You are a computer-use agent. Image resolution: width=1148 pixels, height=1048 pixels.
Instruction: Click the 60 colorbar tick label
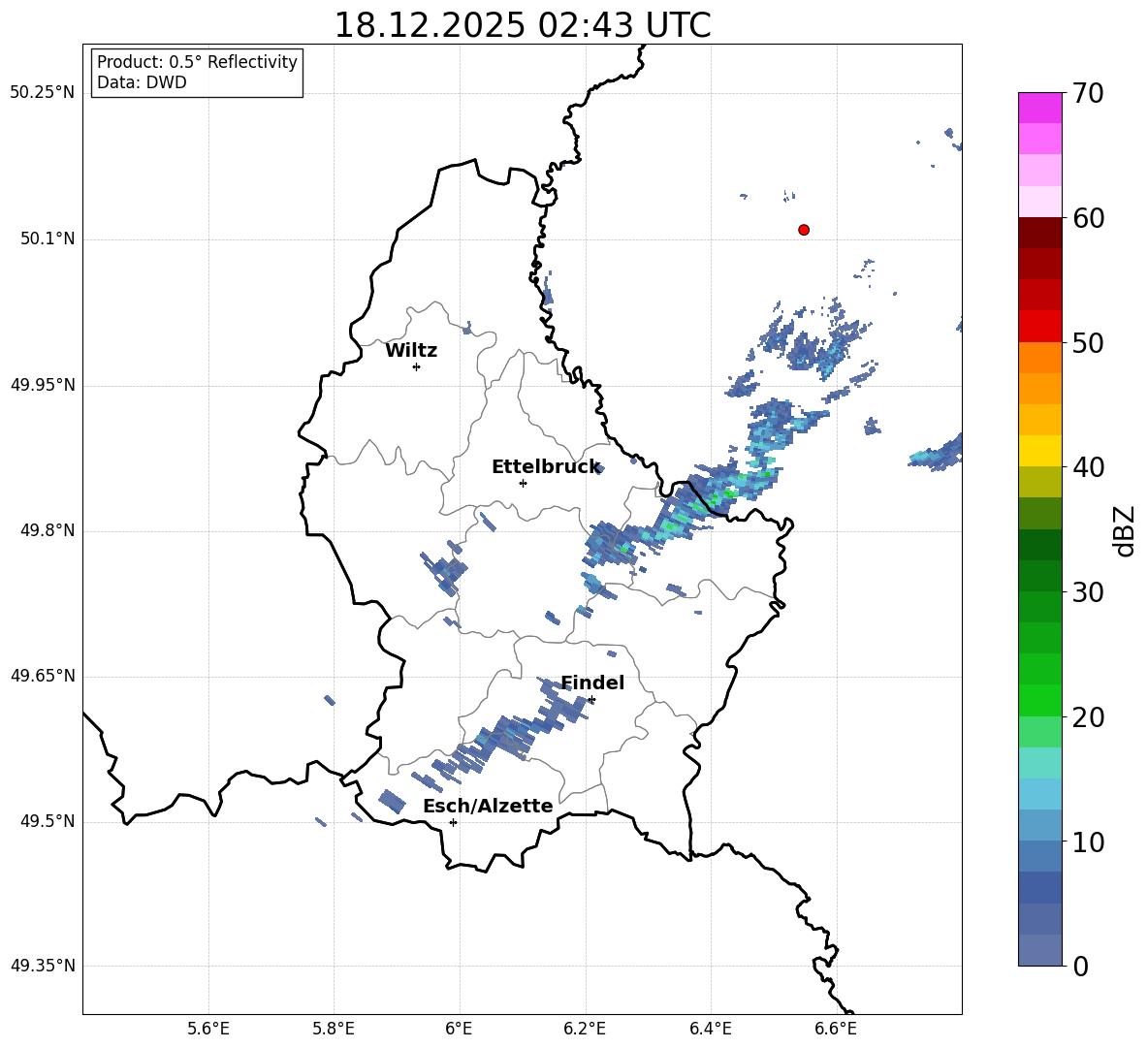click(1088, 218)
